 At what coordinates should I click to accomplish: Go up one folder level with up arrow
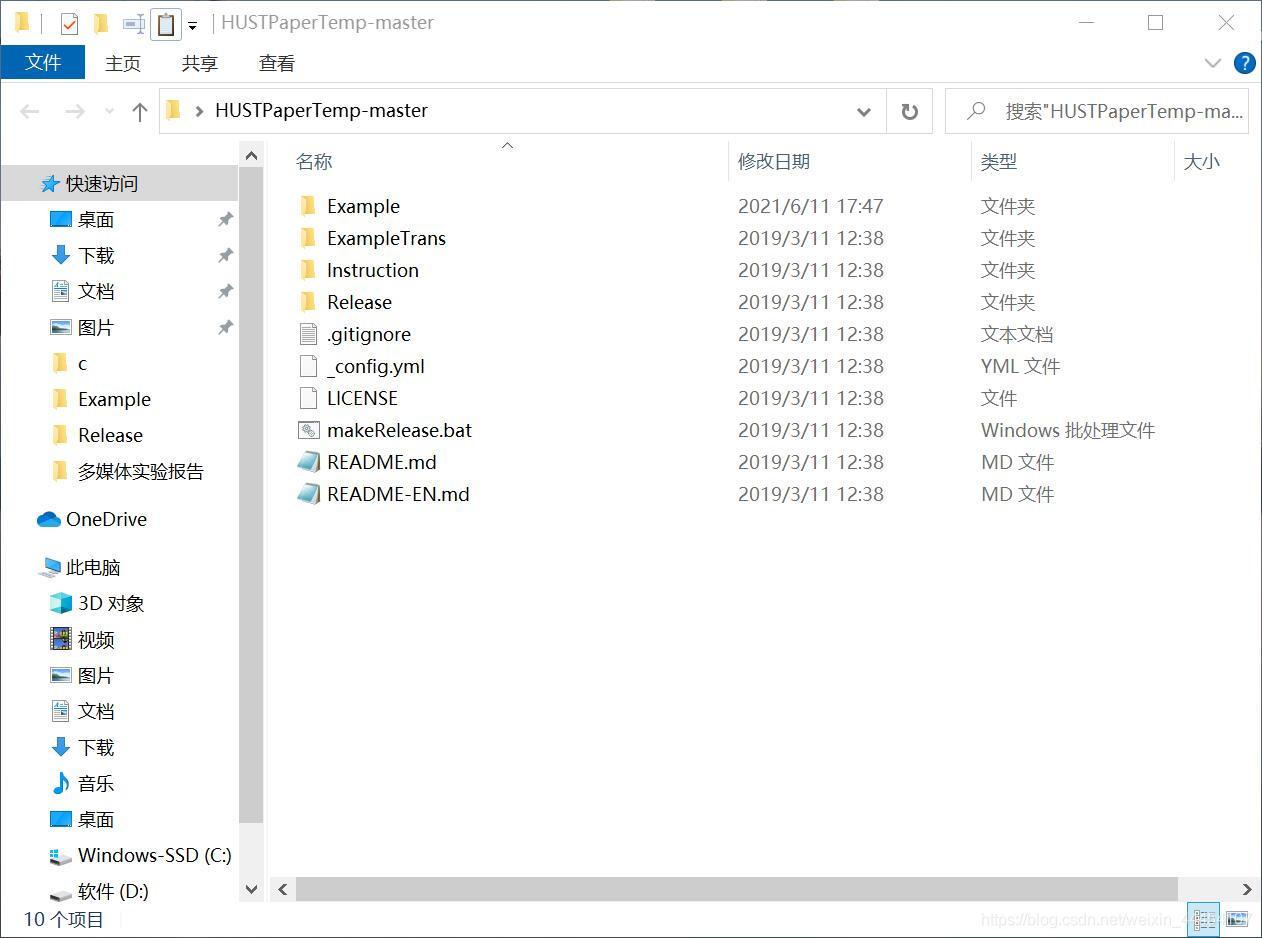[x=140, y=111]
